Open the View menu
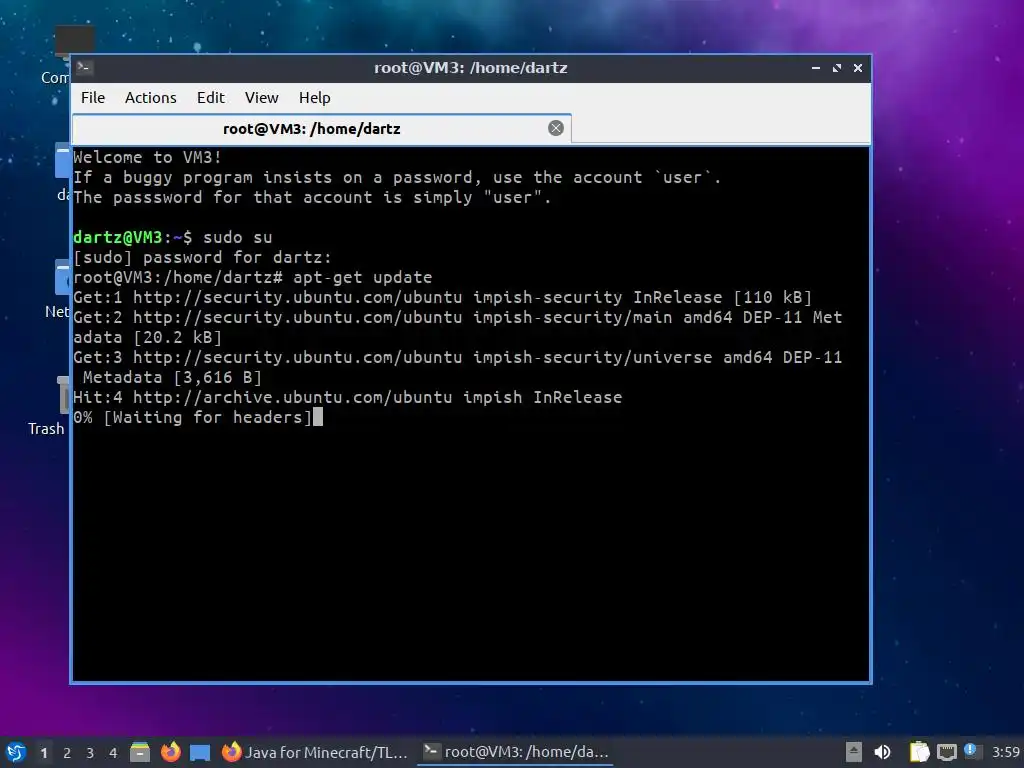Viewport: 1024px width, 768px height. (x=261, y=97)
